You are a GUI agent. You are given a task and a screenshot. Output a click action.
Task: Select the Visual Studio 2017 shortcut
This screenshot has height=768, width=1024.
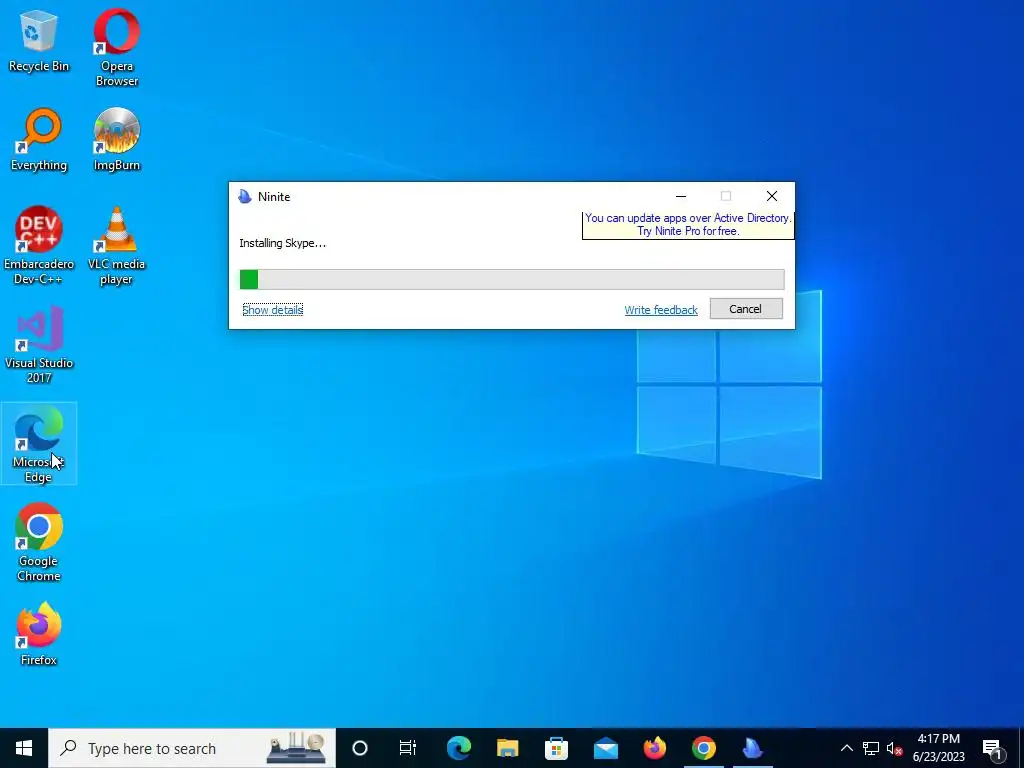pos(39,345)
